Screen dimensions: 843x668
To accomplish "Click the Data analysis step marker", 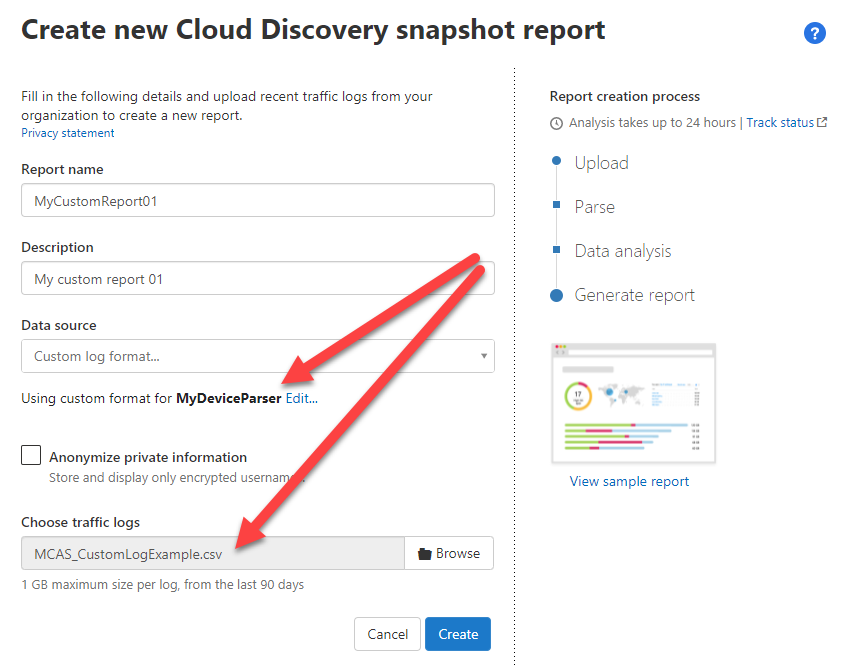I will click(556, 250).
